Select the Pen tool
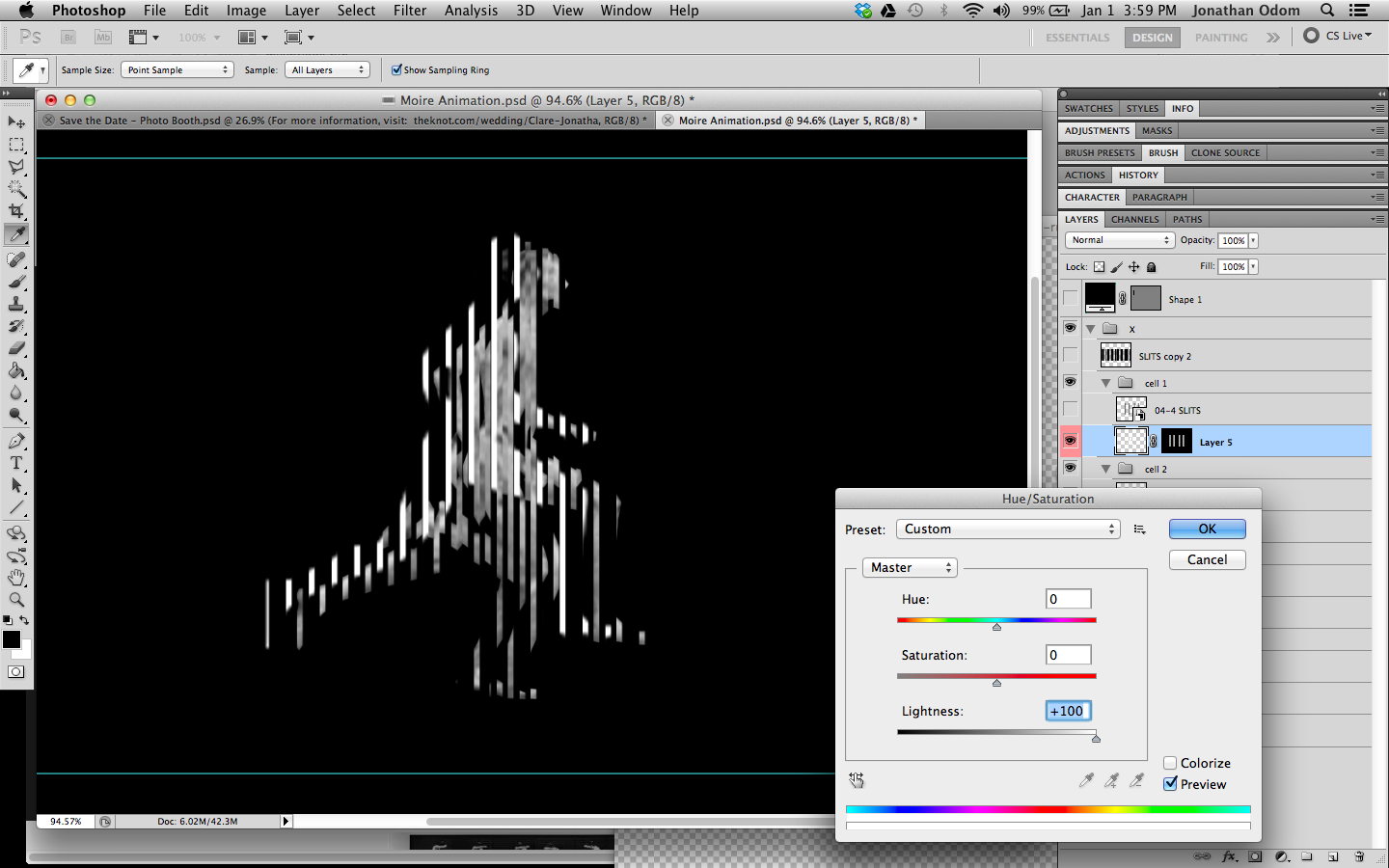Viewport: 1389px width, 868px height. [x=16, y=440]
